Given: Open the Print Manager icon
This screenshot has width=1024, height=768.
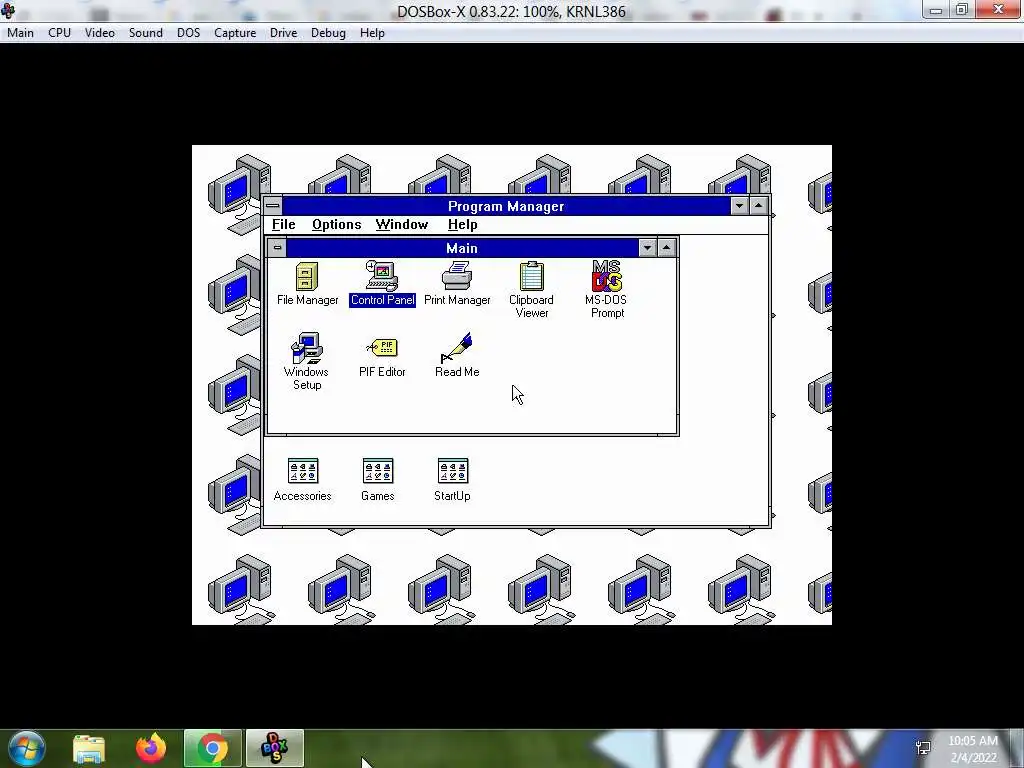Looking at the screenshot, I should (x=457, y=283).
